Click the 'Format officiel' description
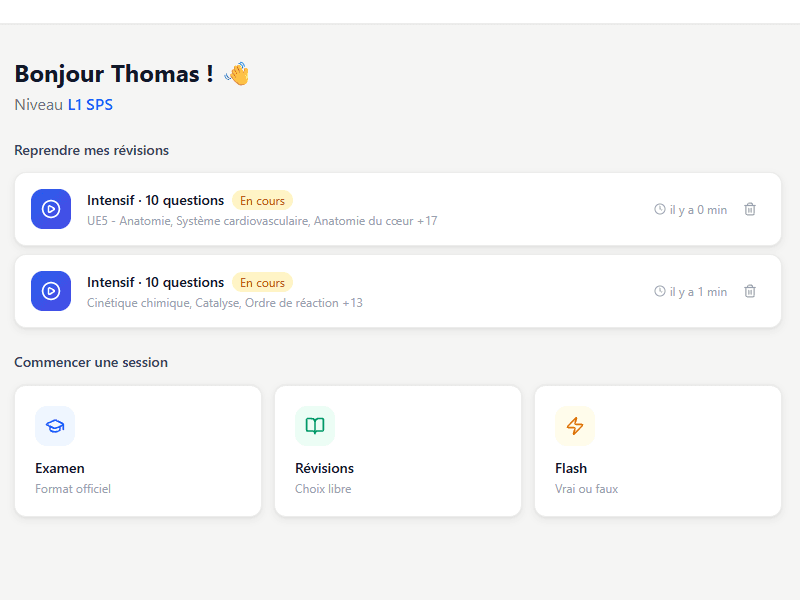Viewport: 800px width, 600px height. pyautogui.click(x=73, y=489)
